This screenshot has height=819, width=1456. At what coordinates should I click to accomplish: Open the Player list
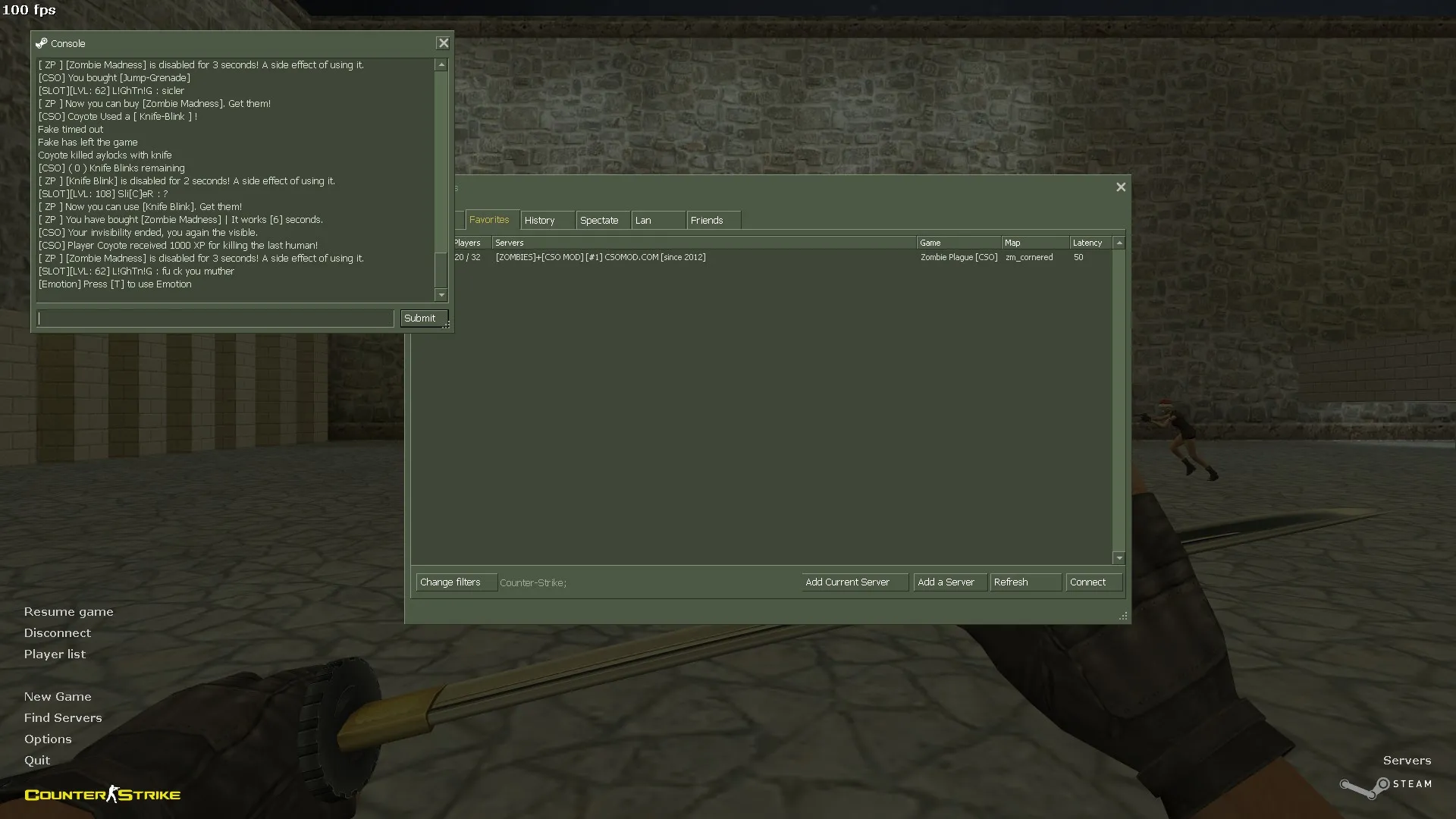(x=55, y=654)
